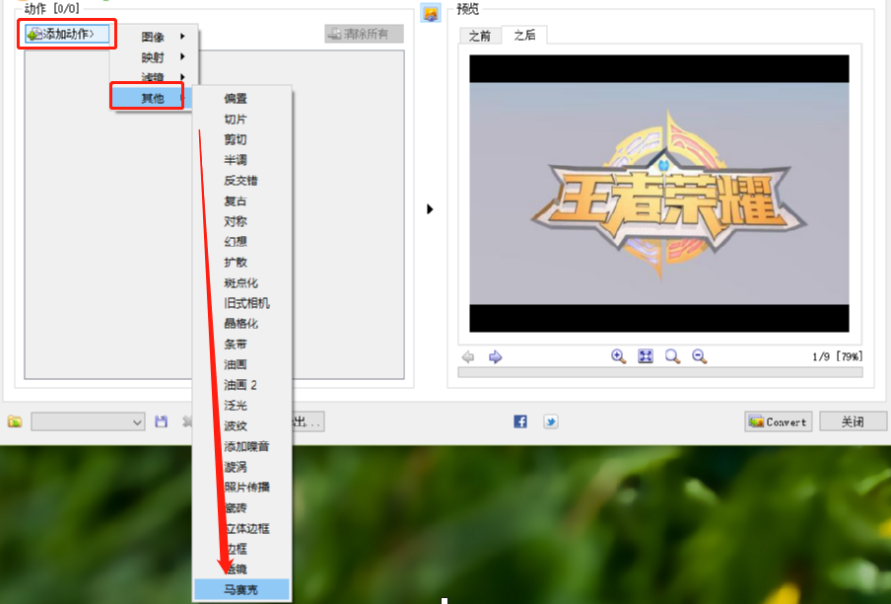
Task: Expand the 图像 submenu
Action: coord(154,37)
